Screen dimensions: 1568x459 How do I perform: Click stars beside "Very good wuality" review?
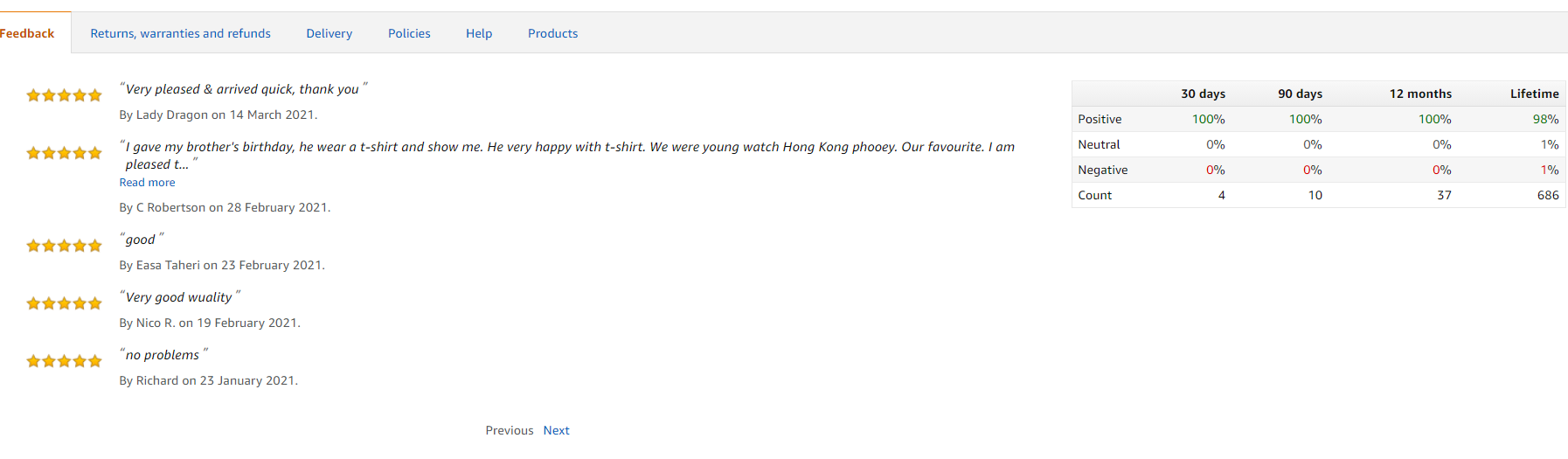coord(64,303)
